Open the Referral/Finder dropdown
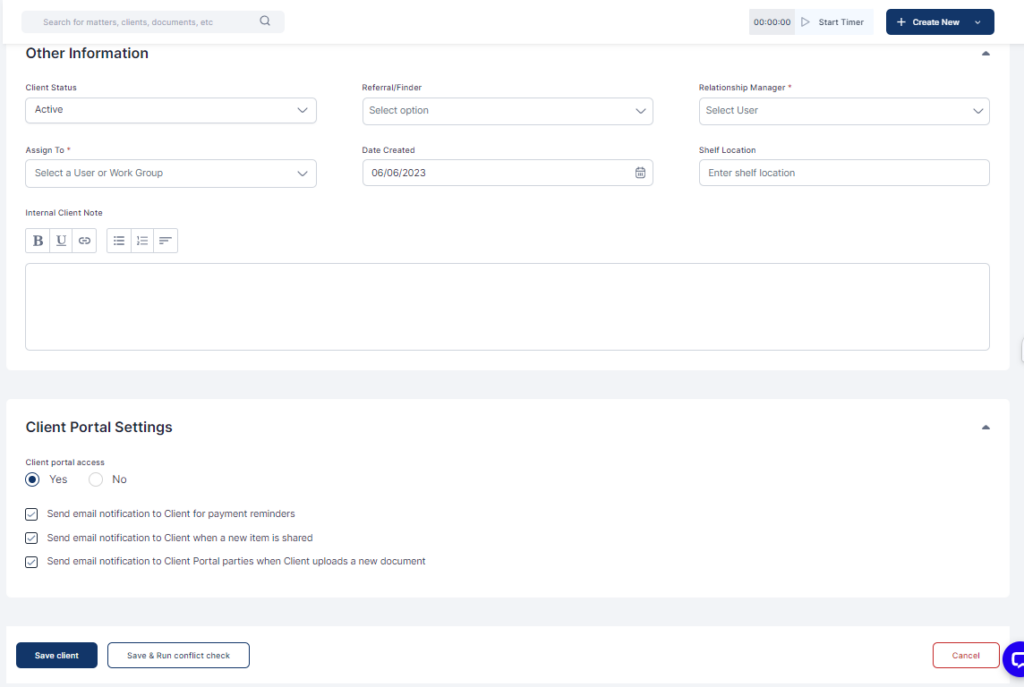 point(507,110)
